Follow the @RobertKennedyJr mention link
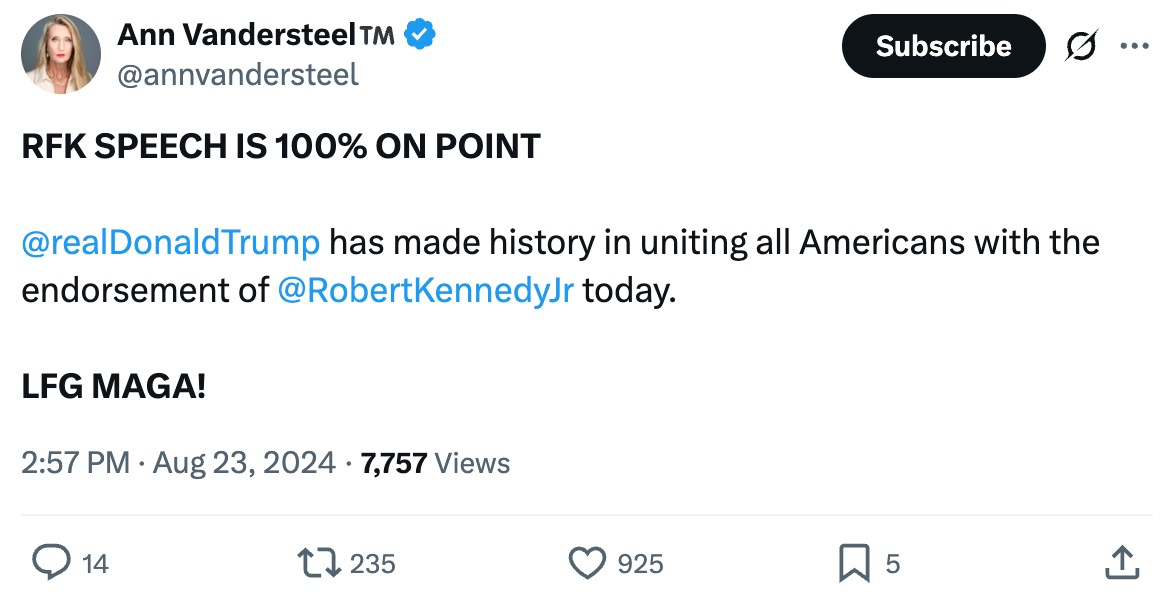This screenshot has height=608, width=1174. pos(424,290)
